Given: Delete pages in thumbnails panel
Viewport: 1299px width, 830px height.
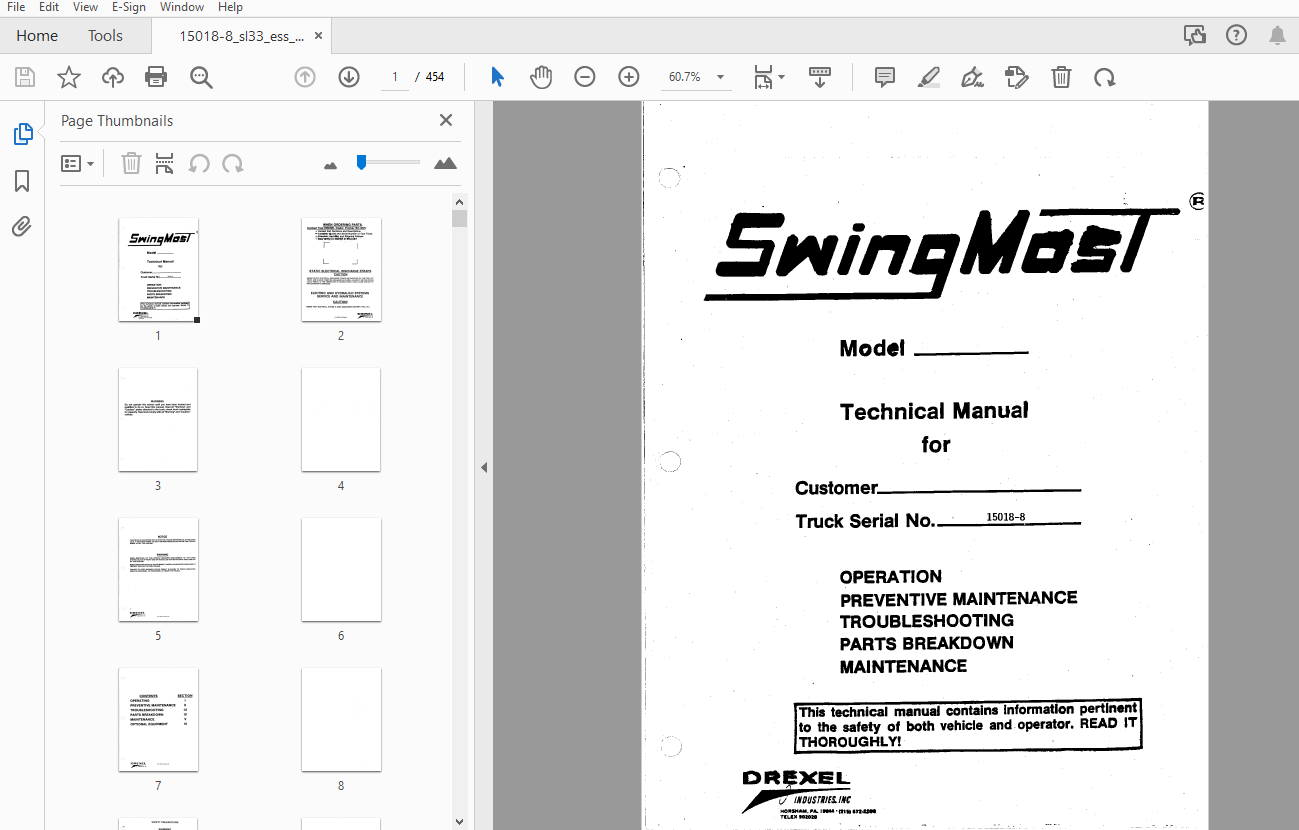Looking at the screenshot, I should 131,163.
